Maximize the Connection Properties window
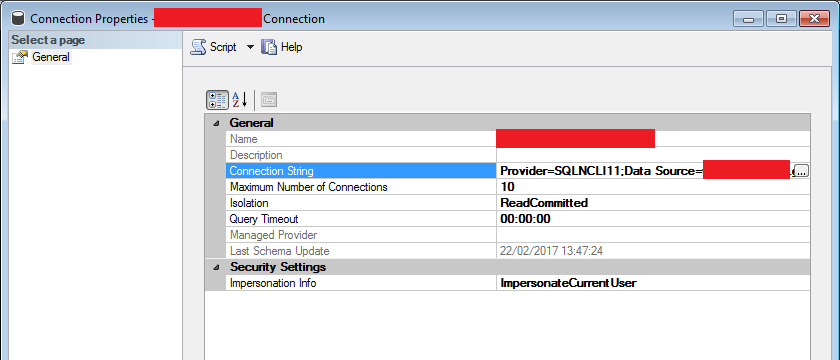Viewport: 840px width, 360px height. [781, 19]
